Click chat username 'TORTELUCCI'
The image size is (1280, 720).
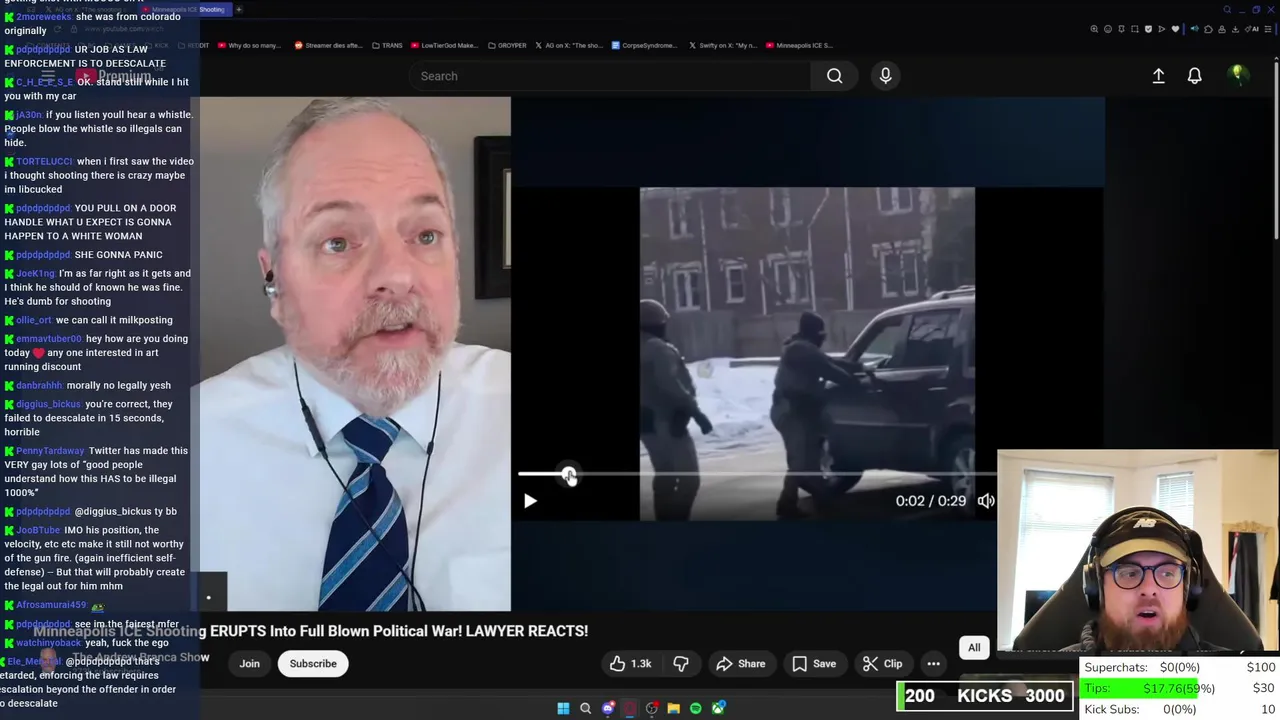pos(44,161)
